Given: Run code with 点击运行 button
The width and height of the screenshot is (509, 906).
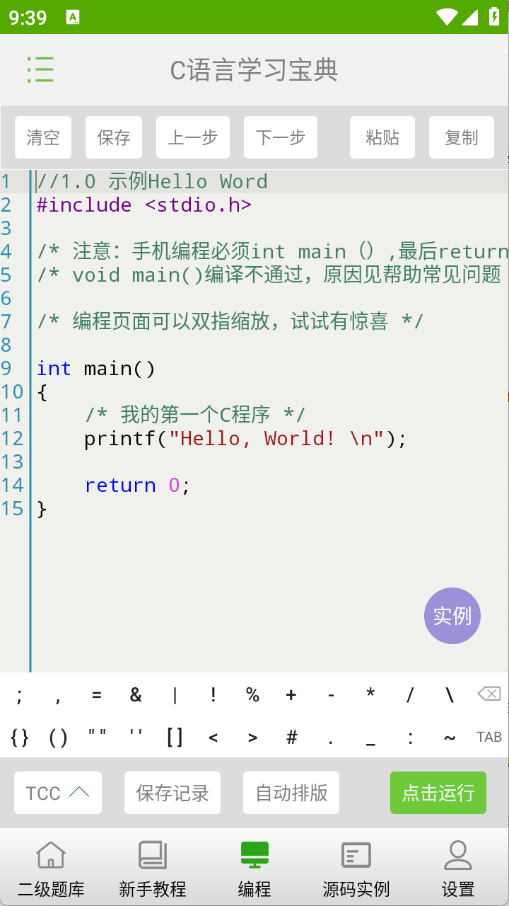Looking at the screenshot, I should coord(438,793).
